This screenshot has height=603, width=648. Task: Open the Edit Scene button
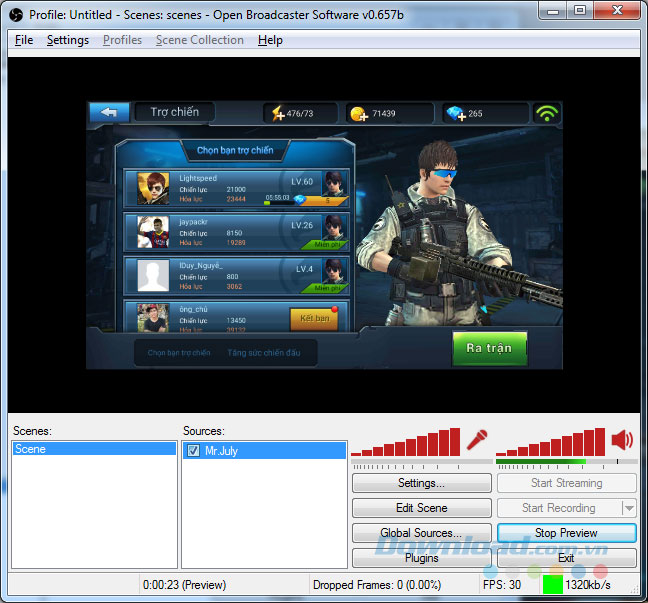421,508
